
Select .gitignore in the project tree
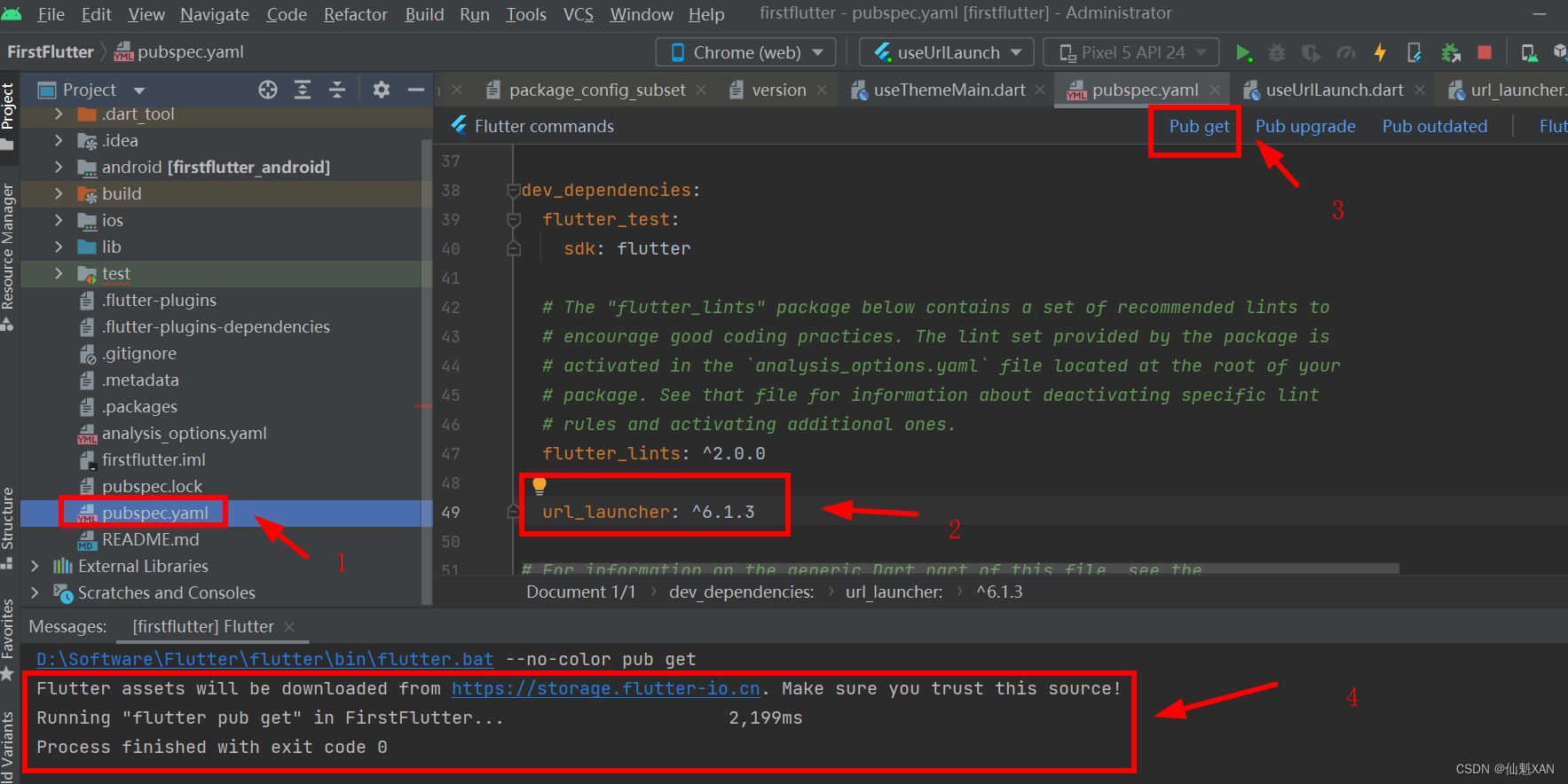point(139,353)
